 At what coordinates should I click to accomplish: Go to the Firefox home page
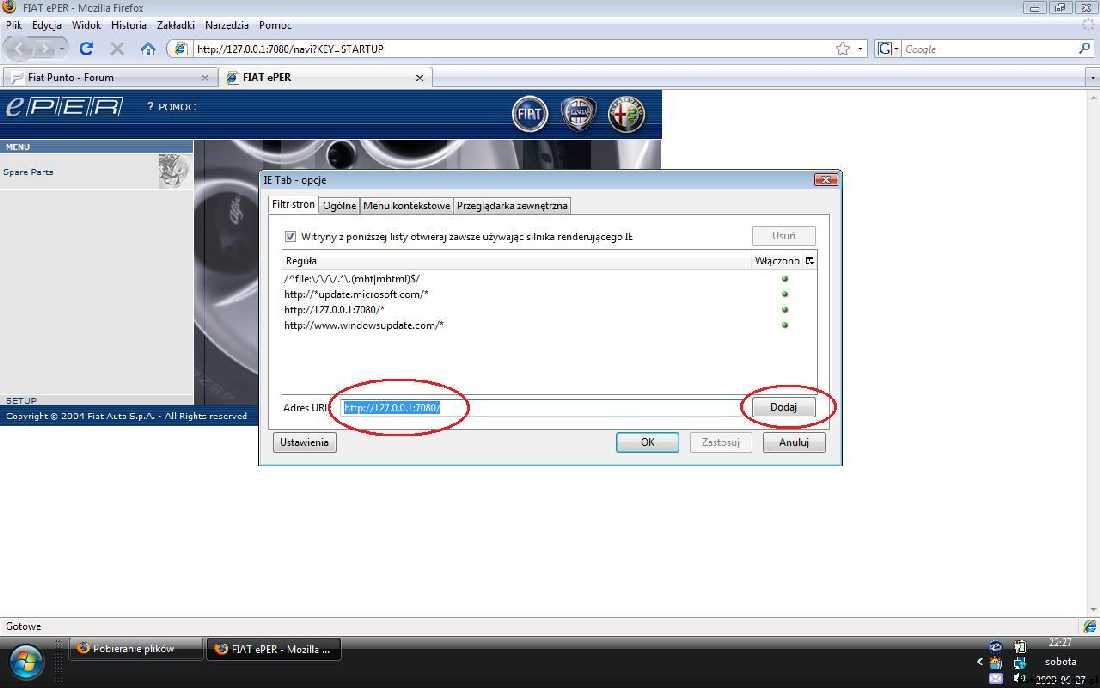tap(147, 48)
